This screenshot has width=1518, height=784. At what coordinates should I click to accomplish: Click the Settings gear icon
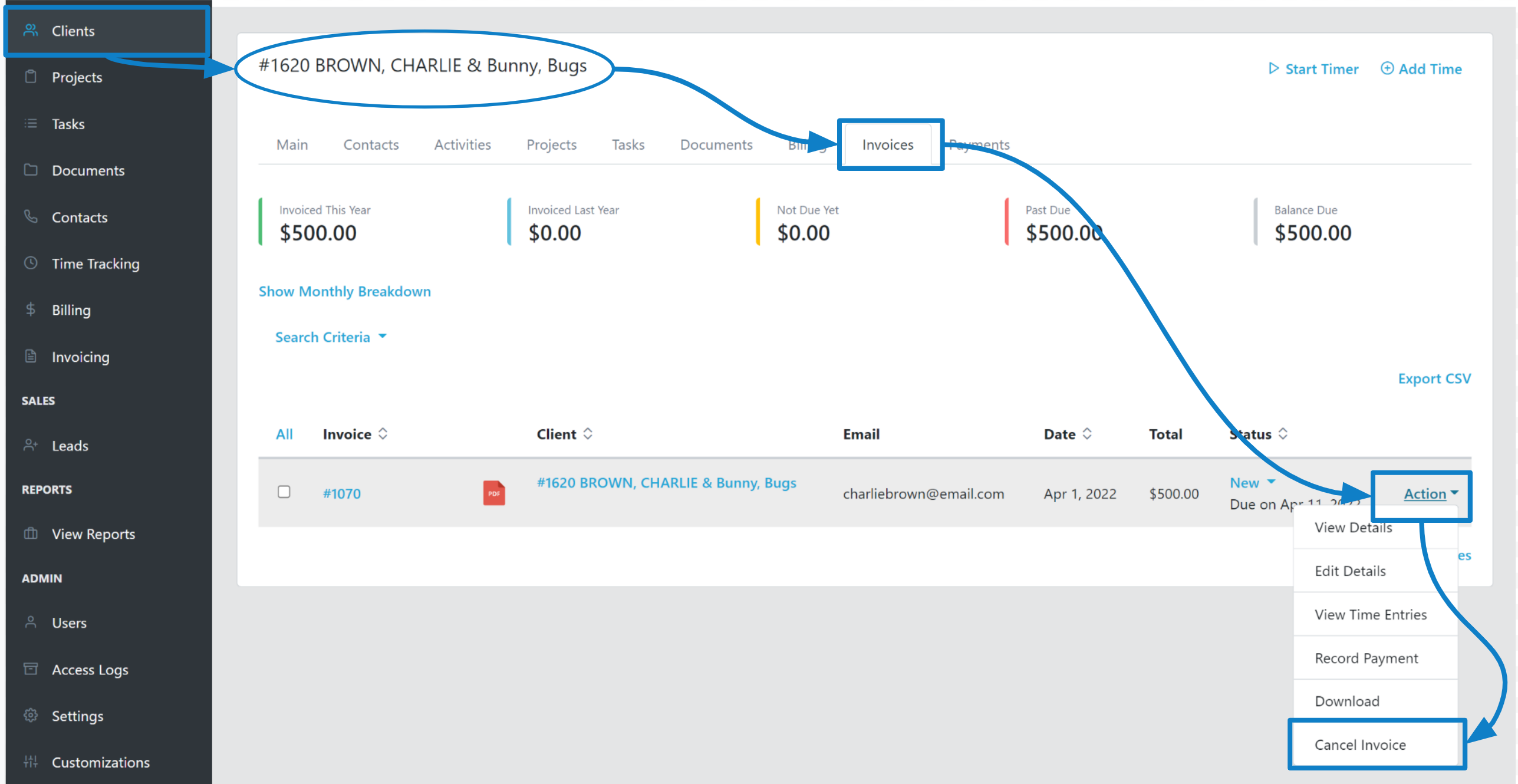click(x=31, y=715)
